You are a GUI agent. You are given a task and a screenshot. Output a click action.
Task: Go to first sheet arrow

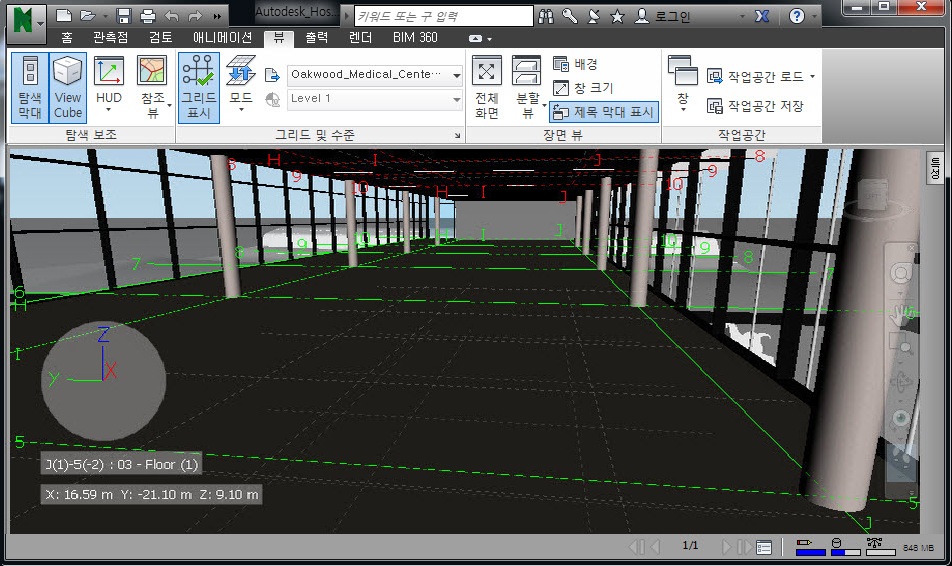pos(637,547)
